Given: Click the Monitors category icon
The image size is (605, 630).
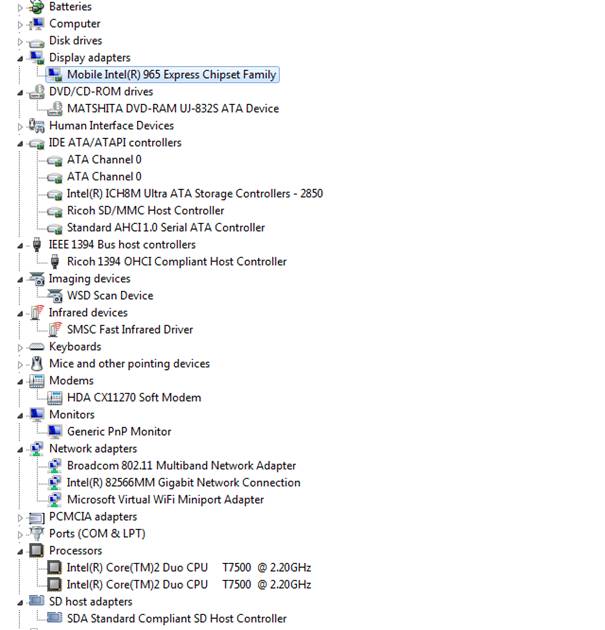Looking at the screenshot, I should coord(37,415).
